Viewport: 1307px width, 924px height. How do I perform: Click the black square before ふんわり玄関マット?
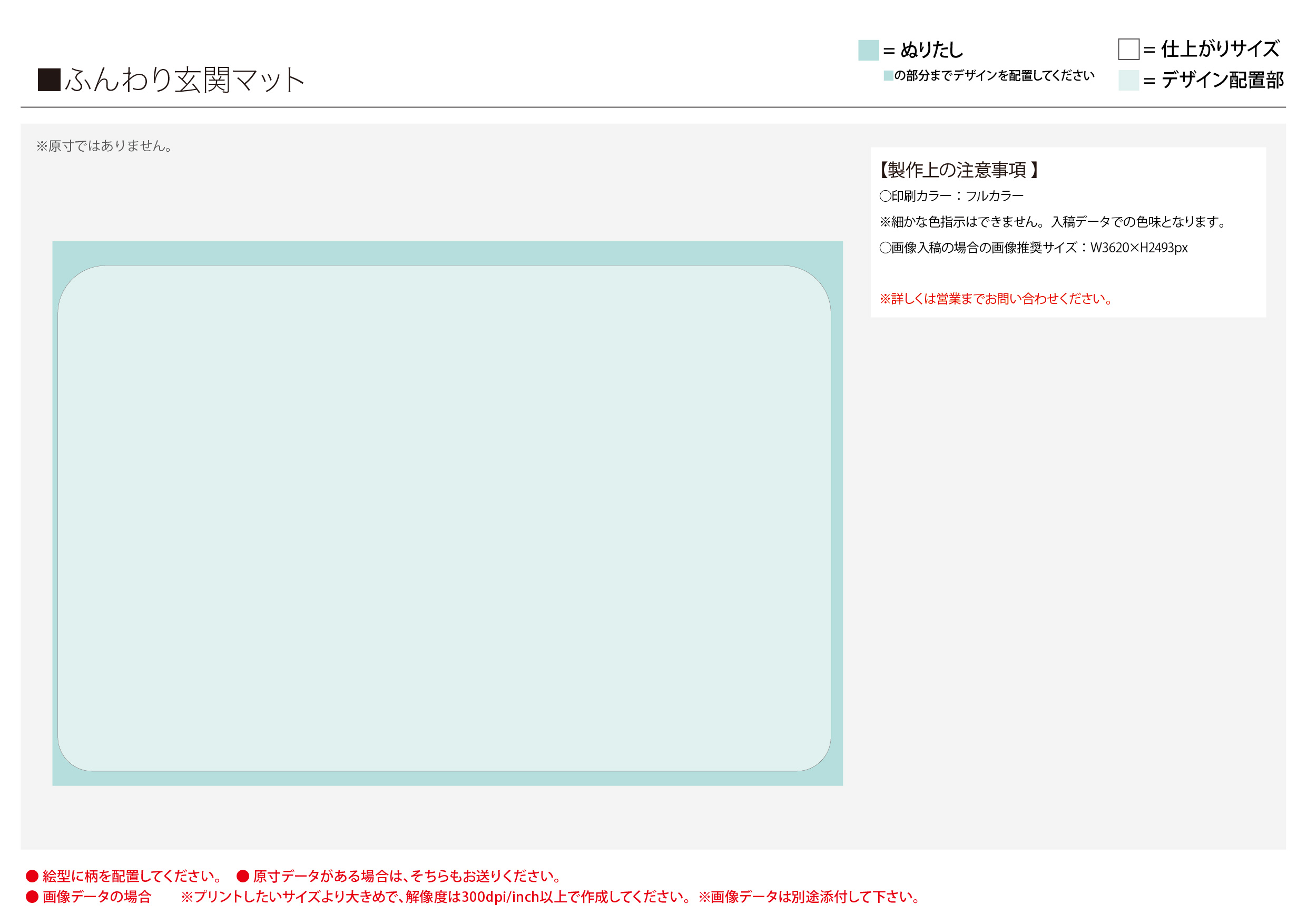tap(49, 80)
